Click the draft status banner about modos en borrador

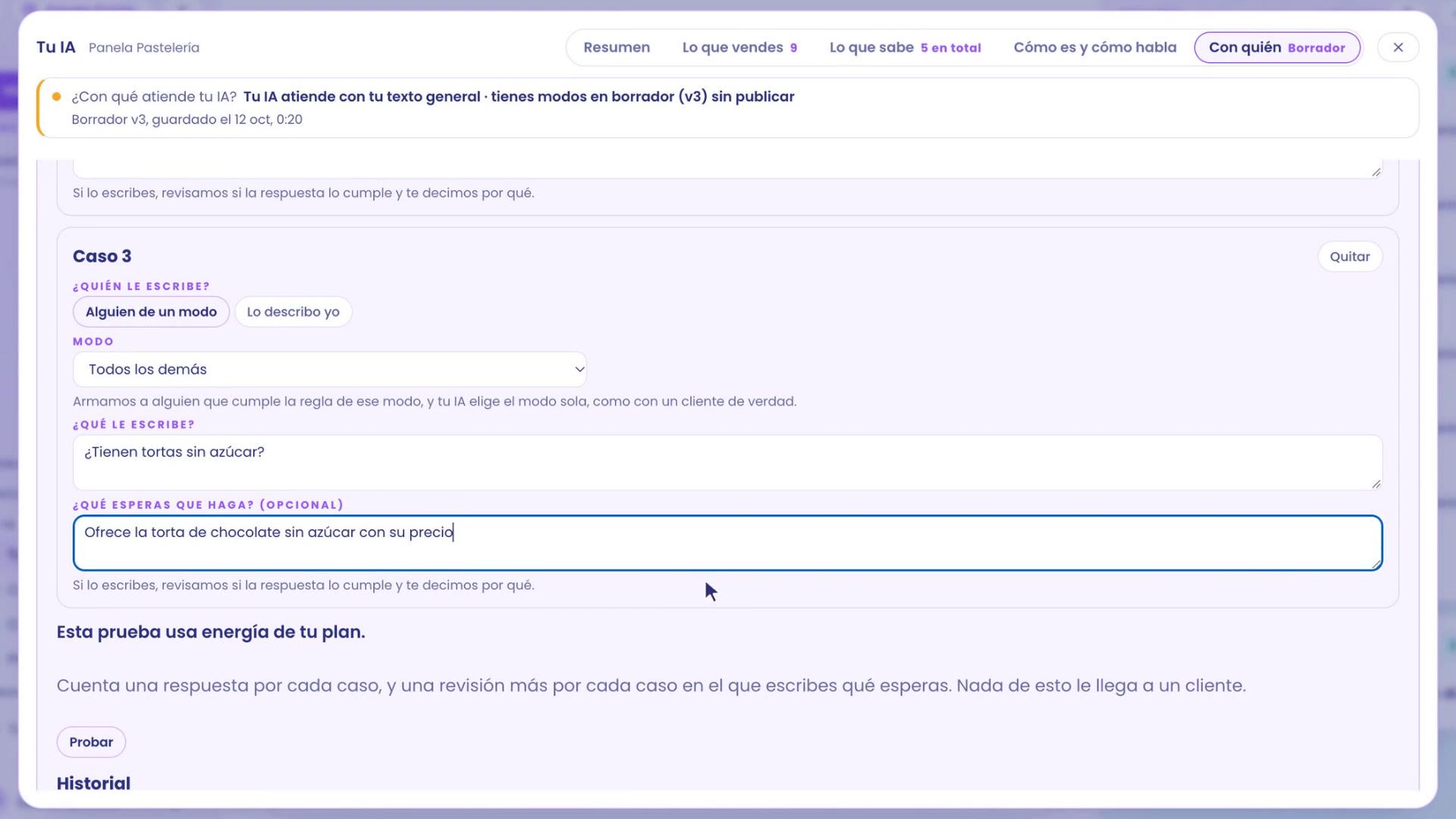tap(727, 108)
